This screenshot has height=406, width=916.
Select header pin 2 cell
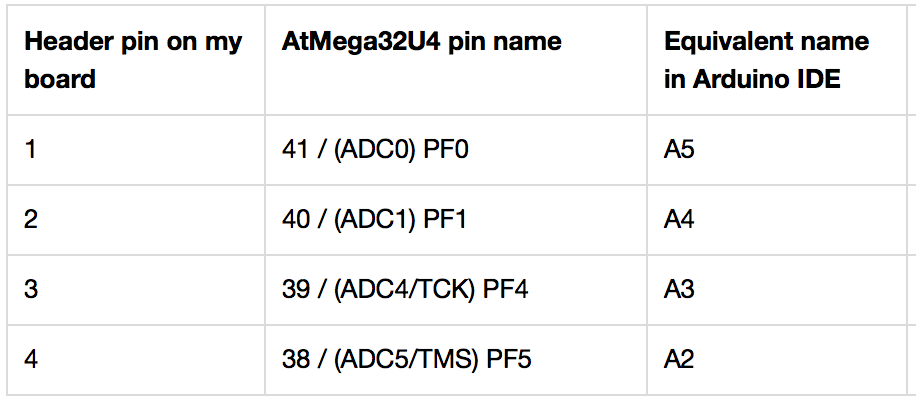click(x=136, y=220)
